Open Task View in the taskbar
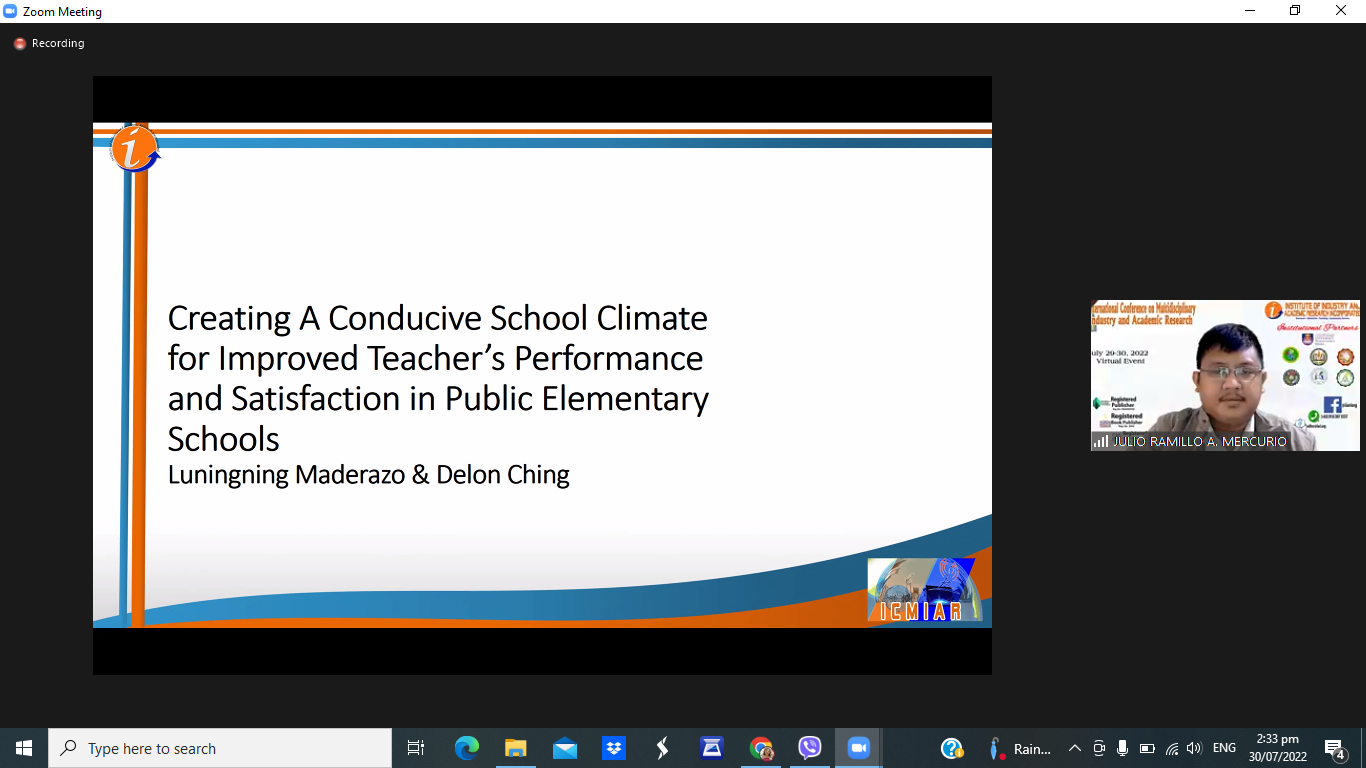Image resolution: width=1366 pixels, height=768 pixels. coord(416,748)
